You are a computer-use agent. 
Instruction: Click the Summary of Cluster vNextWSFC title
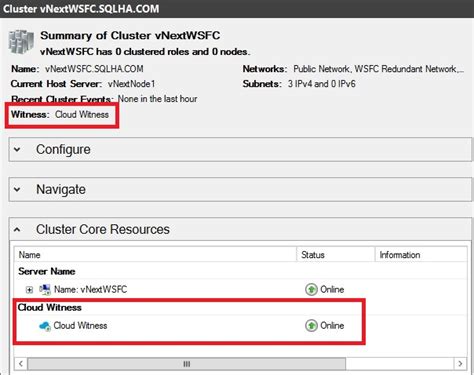pyautogui.click(x=130, y=35)
